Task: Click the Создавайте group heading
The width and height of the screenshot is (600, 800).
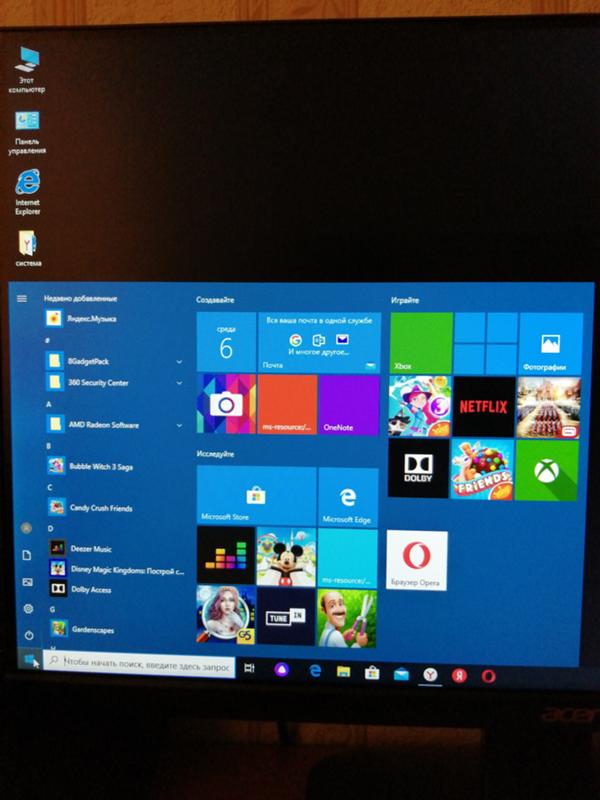Action: point(215,300)
